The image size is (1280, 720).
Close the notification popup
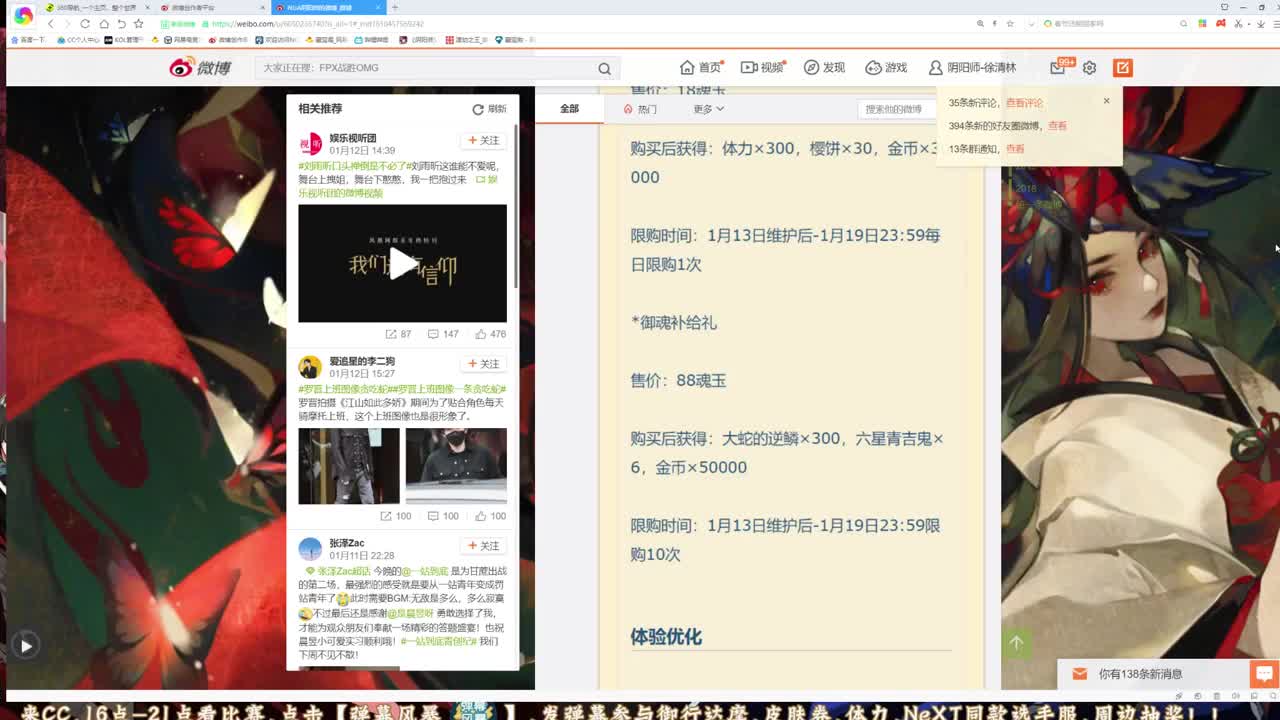1106,100
